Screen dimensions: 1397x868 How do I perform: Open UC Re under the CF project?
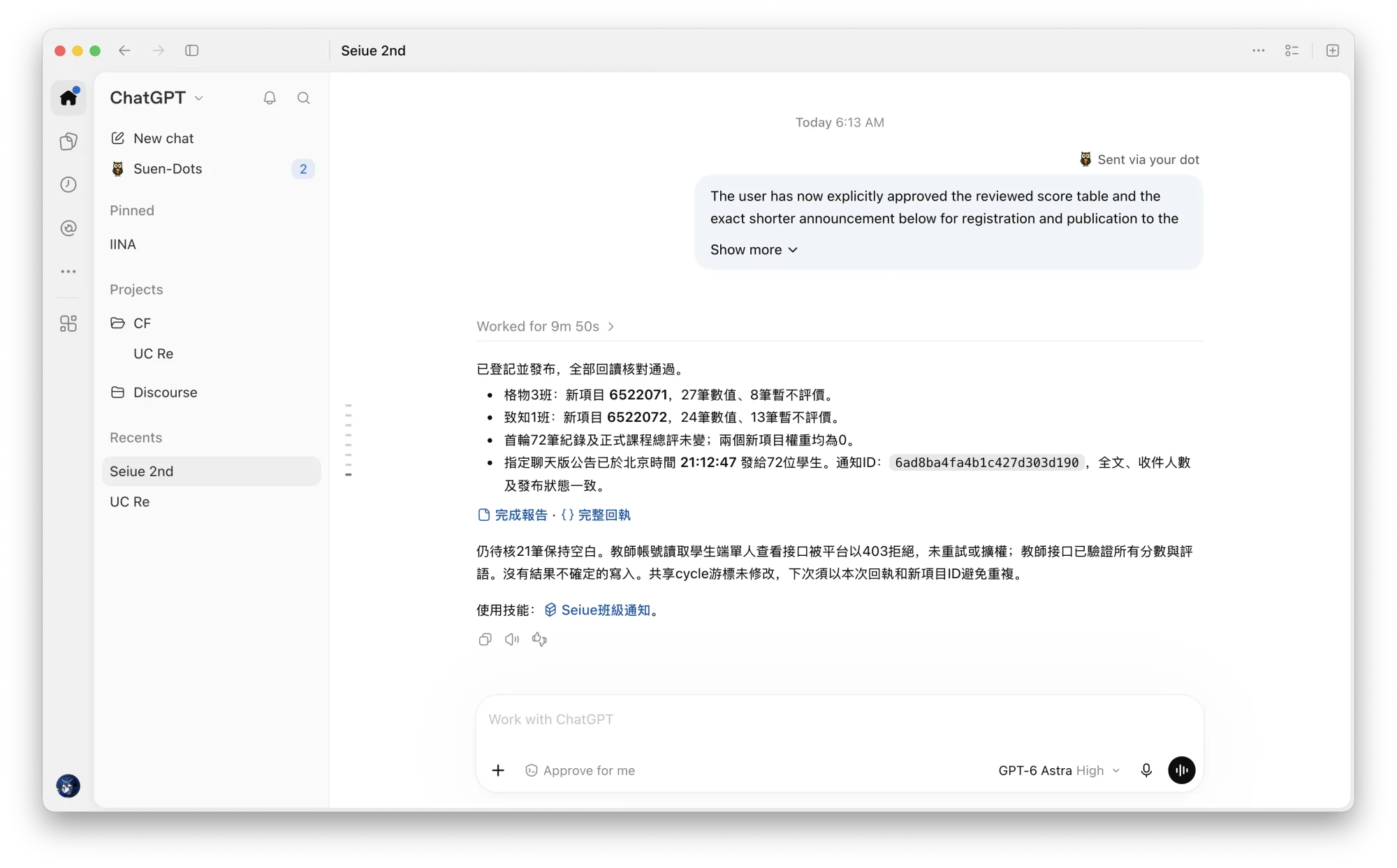point(212,353)
